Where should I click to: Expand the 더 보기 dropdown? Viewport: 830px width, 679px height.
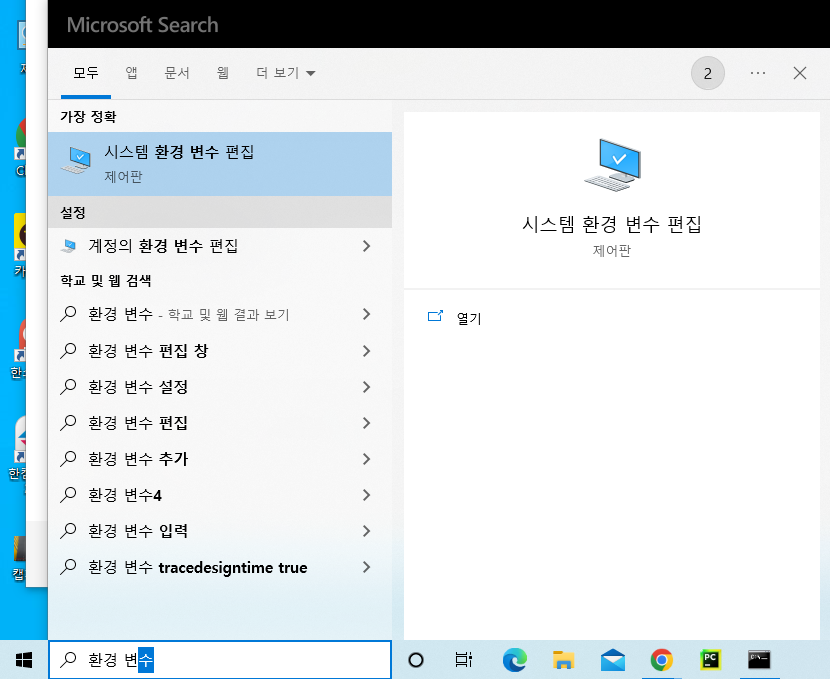(285, 73)
